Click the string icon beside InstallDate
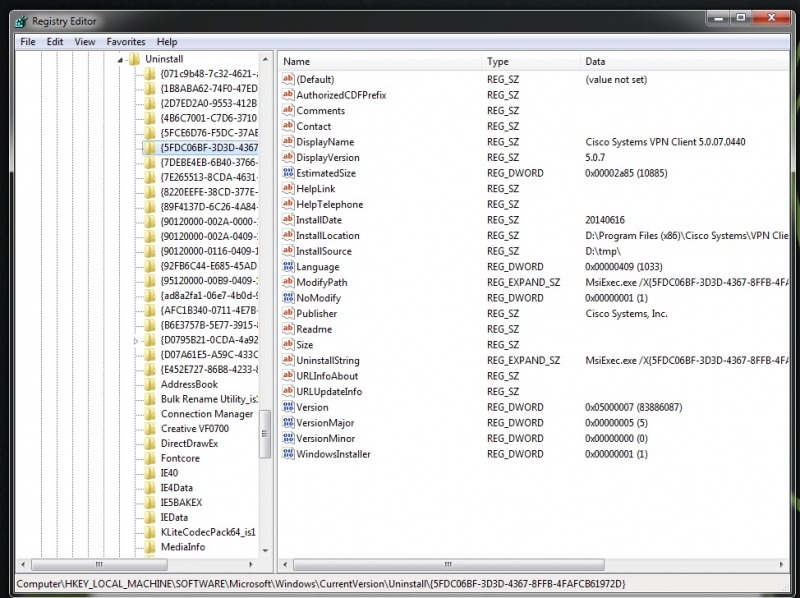 point(288,219)
